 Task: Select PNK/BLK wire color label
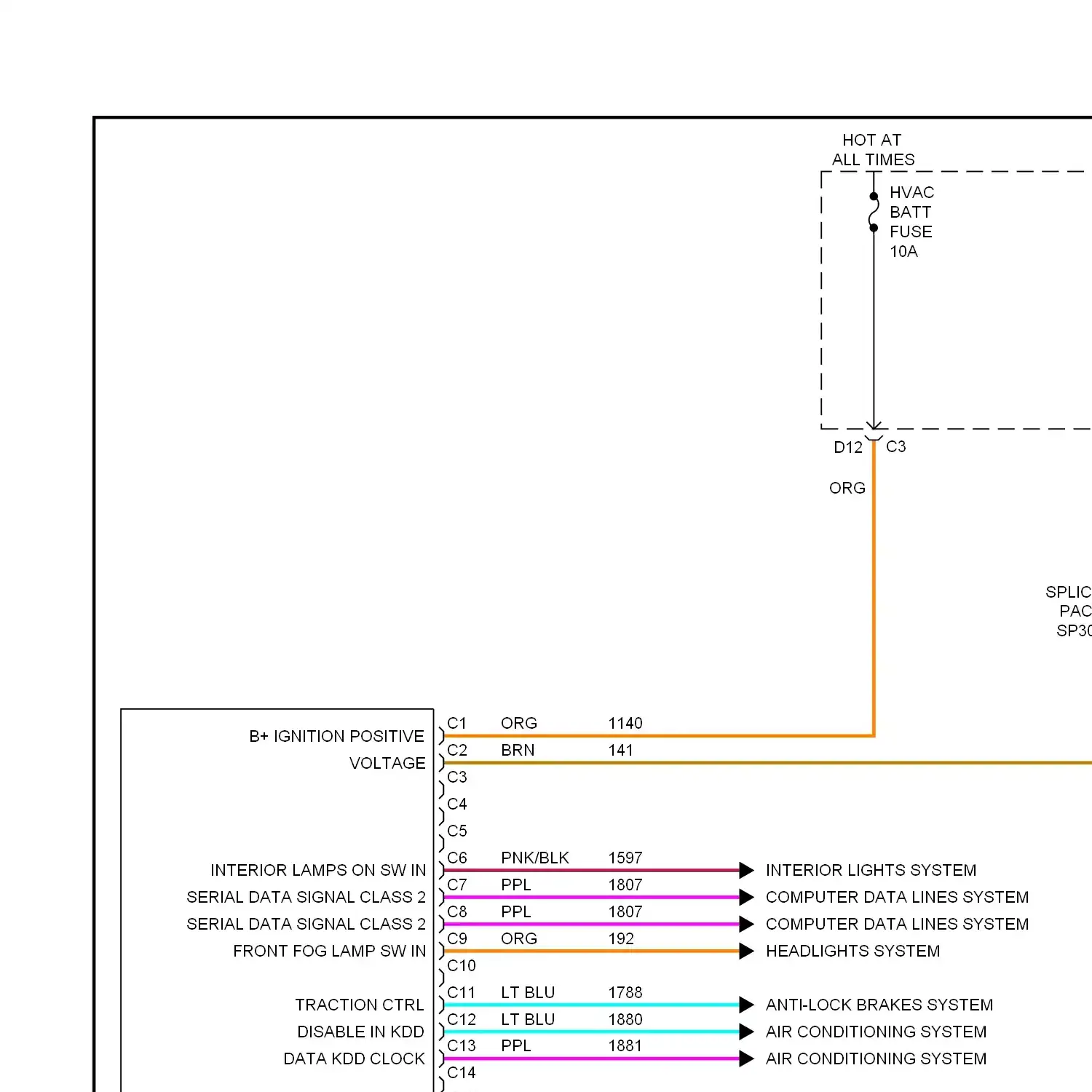(x=535, y=858)
